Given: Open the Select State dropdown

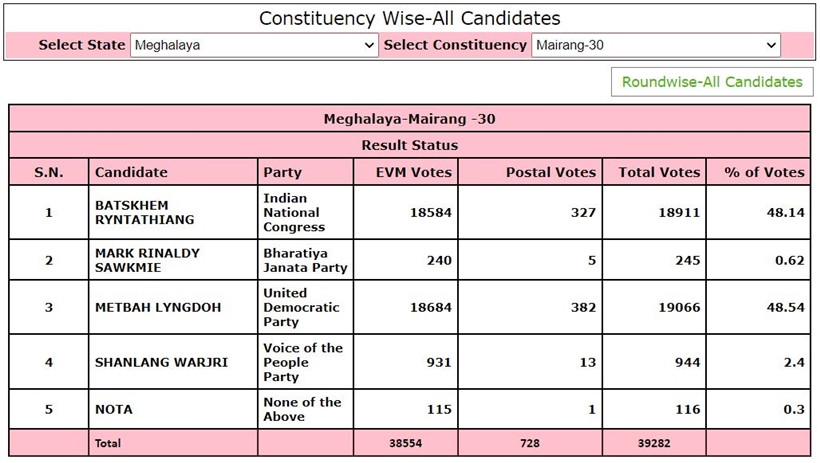Looking at the screenshot, I should coord(254,46).
